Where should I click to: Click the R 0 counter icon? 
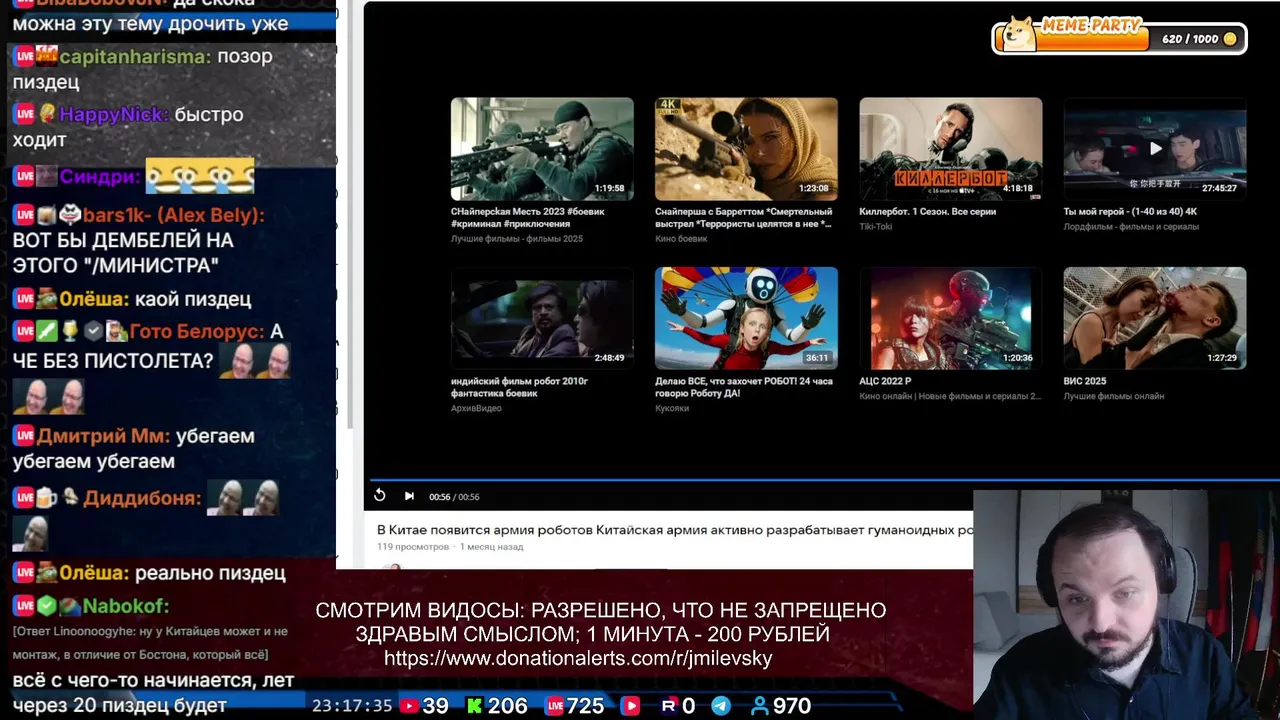coord(669,706)
